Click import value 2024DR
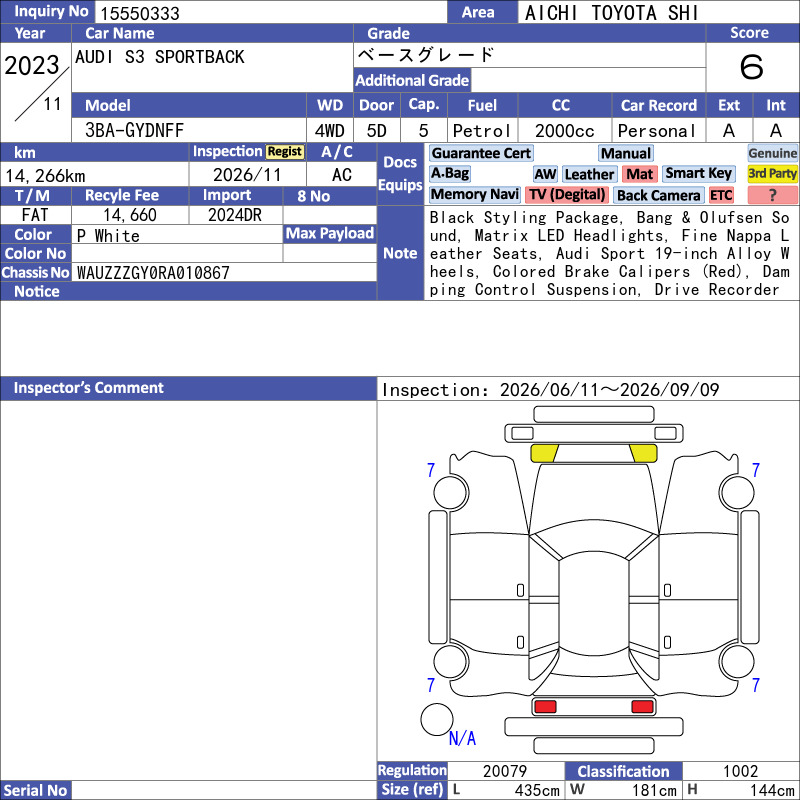Viewport: 800px width, 800px height. (x=235, y=215)
